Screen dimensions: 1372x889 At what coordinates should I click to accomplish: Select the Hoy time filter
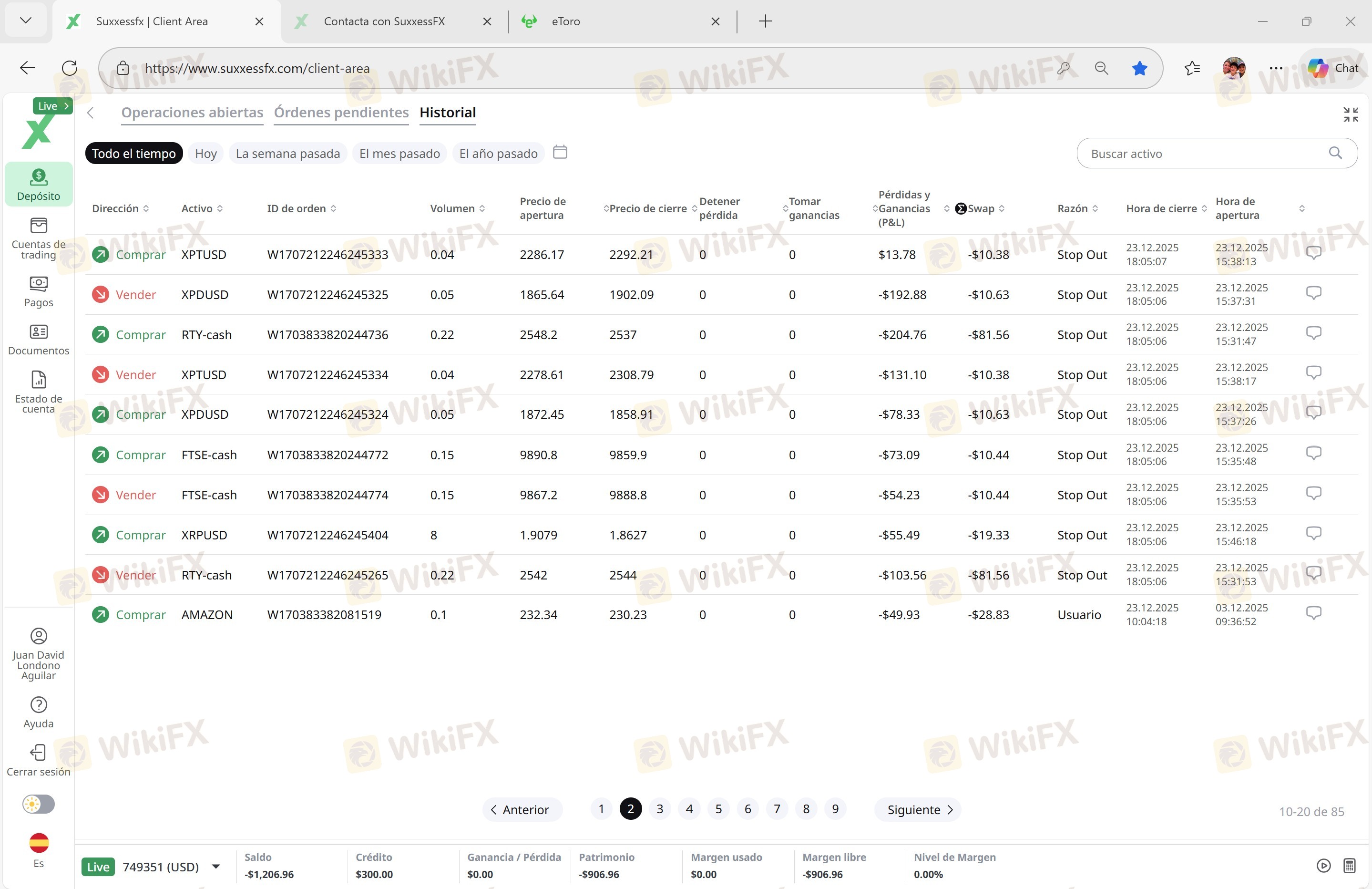[x=205, y=154]
